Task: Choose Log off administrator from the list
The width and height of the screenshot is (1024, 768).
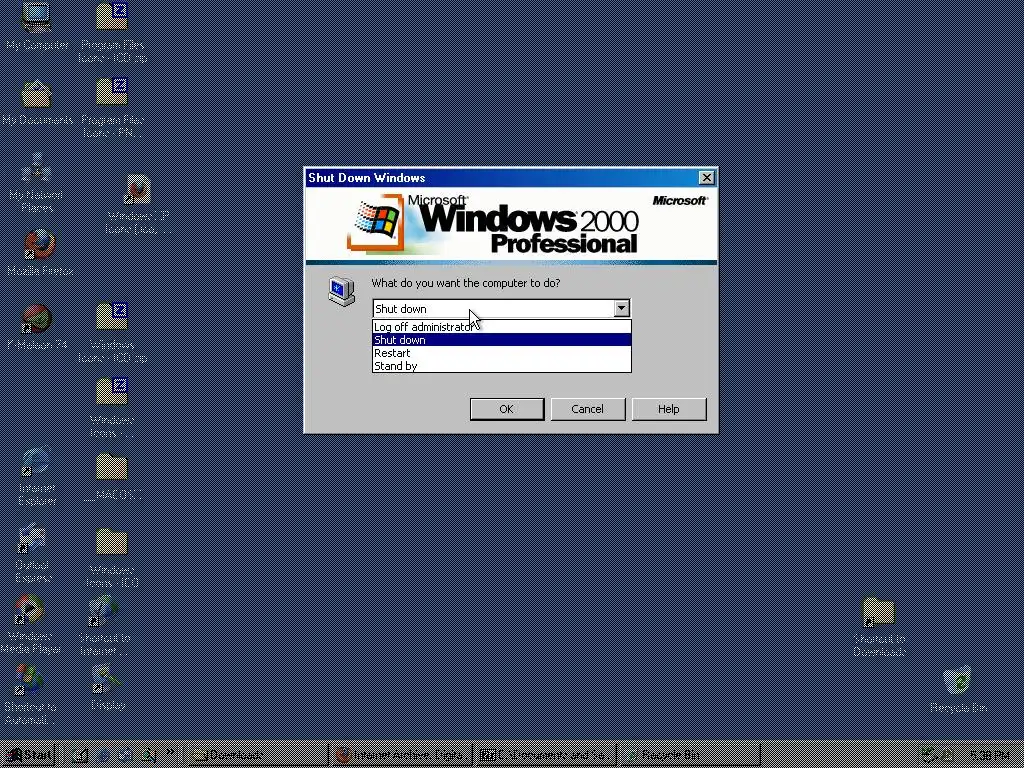Action: [502, 327]
